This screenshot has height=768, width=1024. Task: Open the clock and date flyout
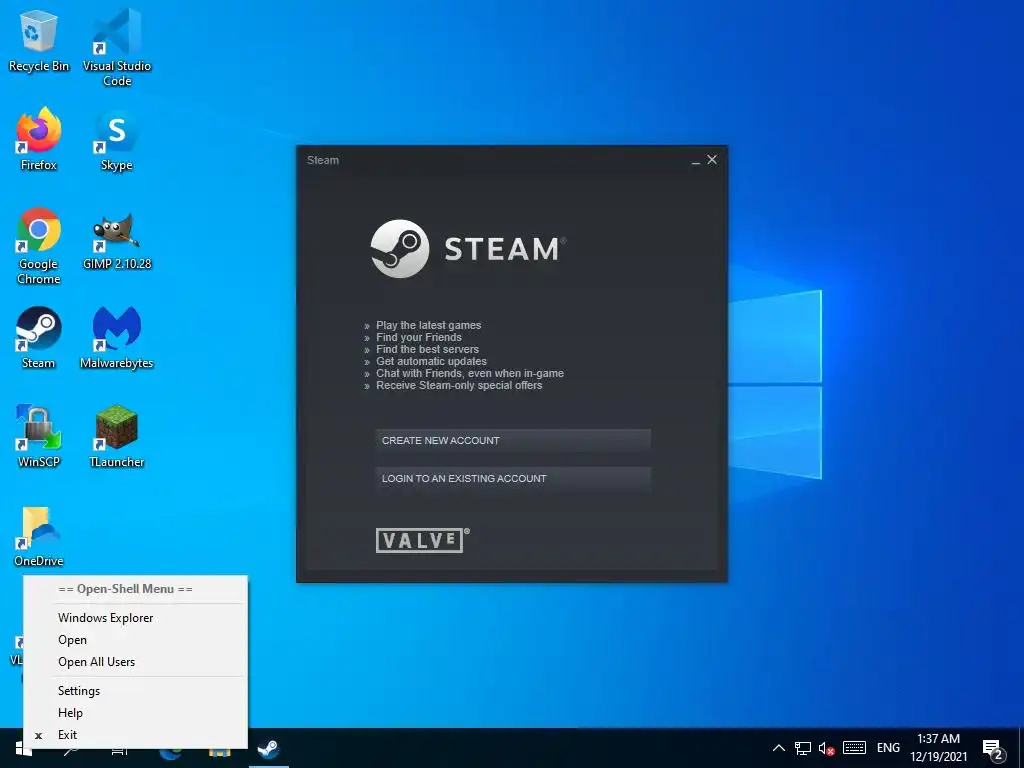[938, 748]
